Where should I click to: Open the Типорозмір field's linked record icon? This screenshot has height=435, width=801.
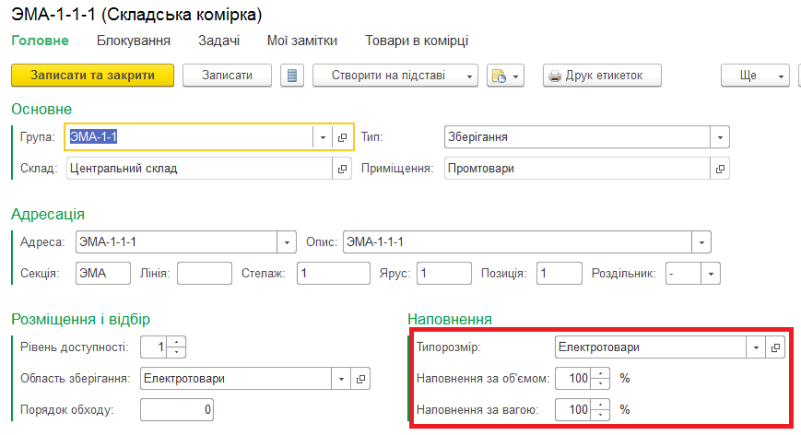775,347
